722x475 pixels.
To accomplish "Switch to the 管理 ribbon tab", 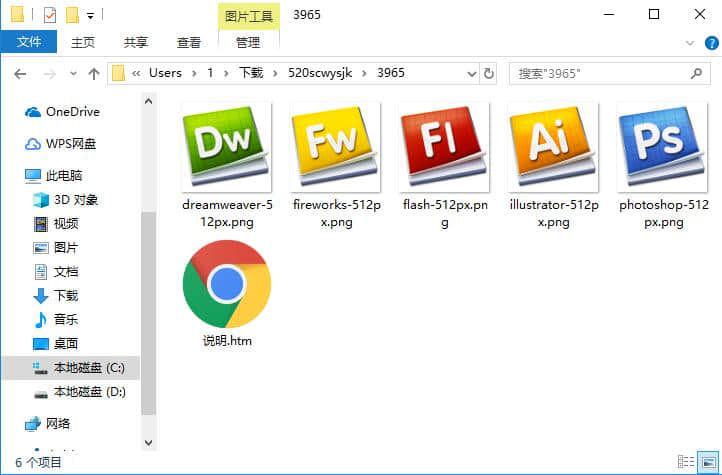I will [248, 42].
